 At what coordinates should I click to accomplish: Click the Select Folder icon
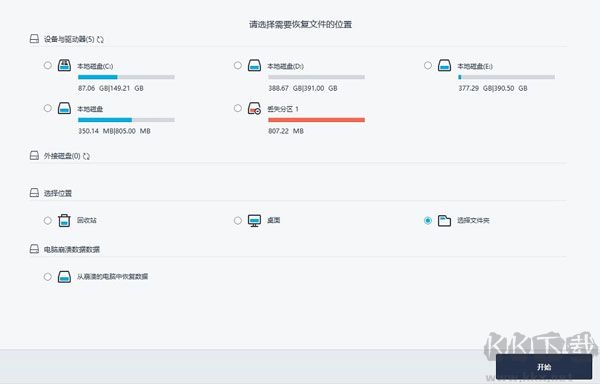pyautogui.click(x=444, y=220)
